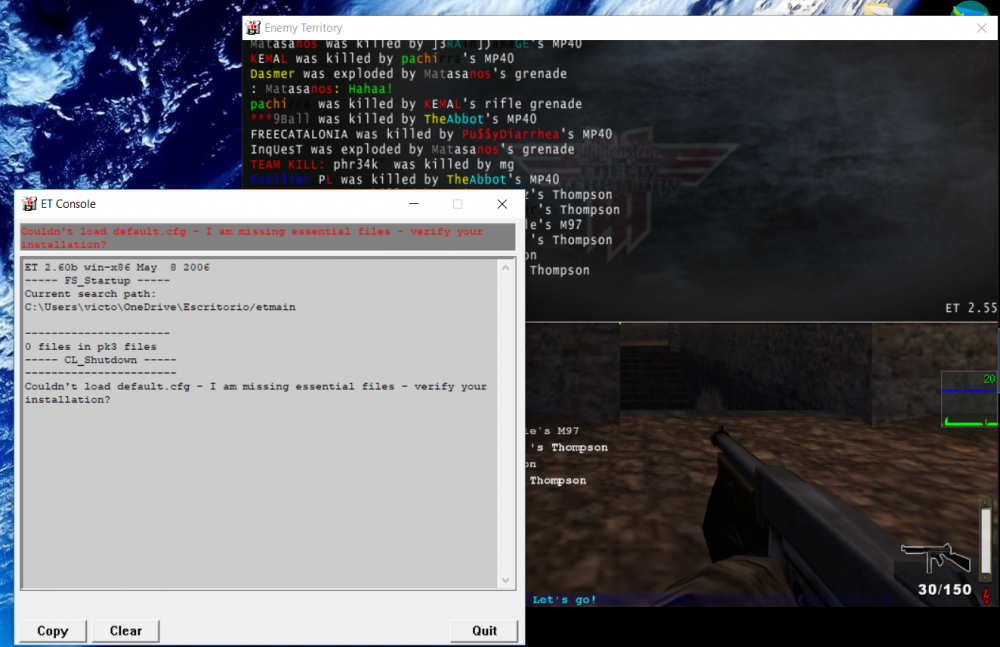Screen dimensions: 1000x647
Task: Clear the ET Console log
Action: [126, 630]
